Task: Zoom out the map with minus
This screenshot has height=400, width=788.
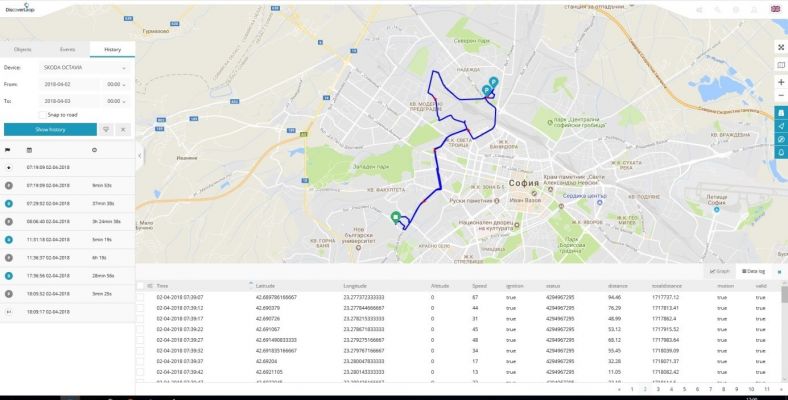Action: click(781, 95)
